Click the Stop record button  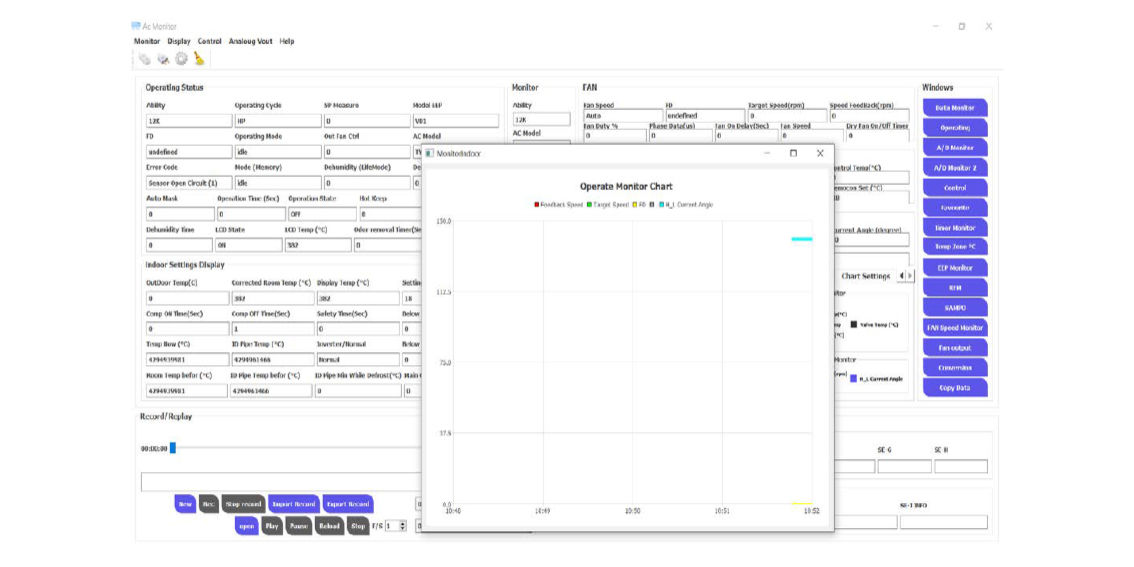[x=242, y=504]
